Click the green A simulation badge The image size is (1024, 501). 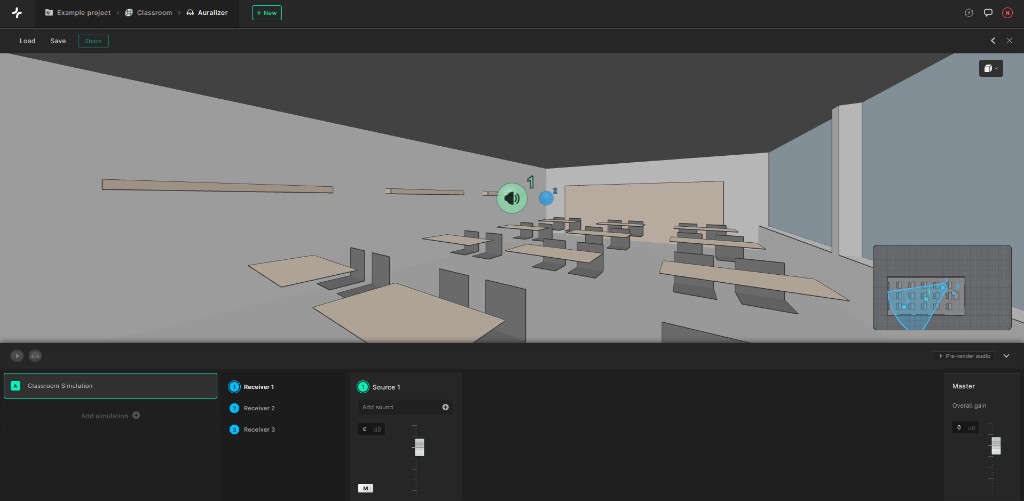coord(16,386)
